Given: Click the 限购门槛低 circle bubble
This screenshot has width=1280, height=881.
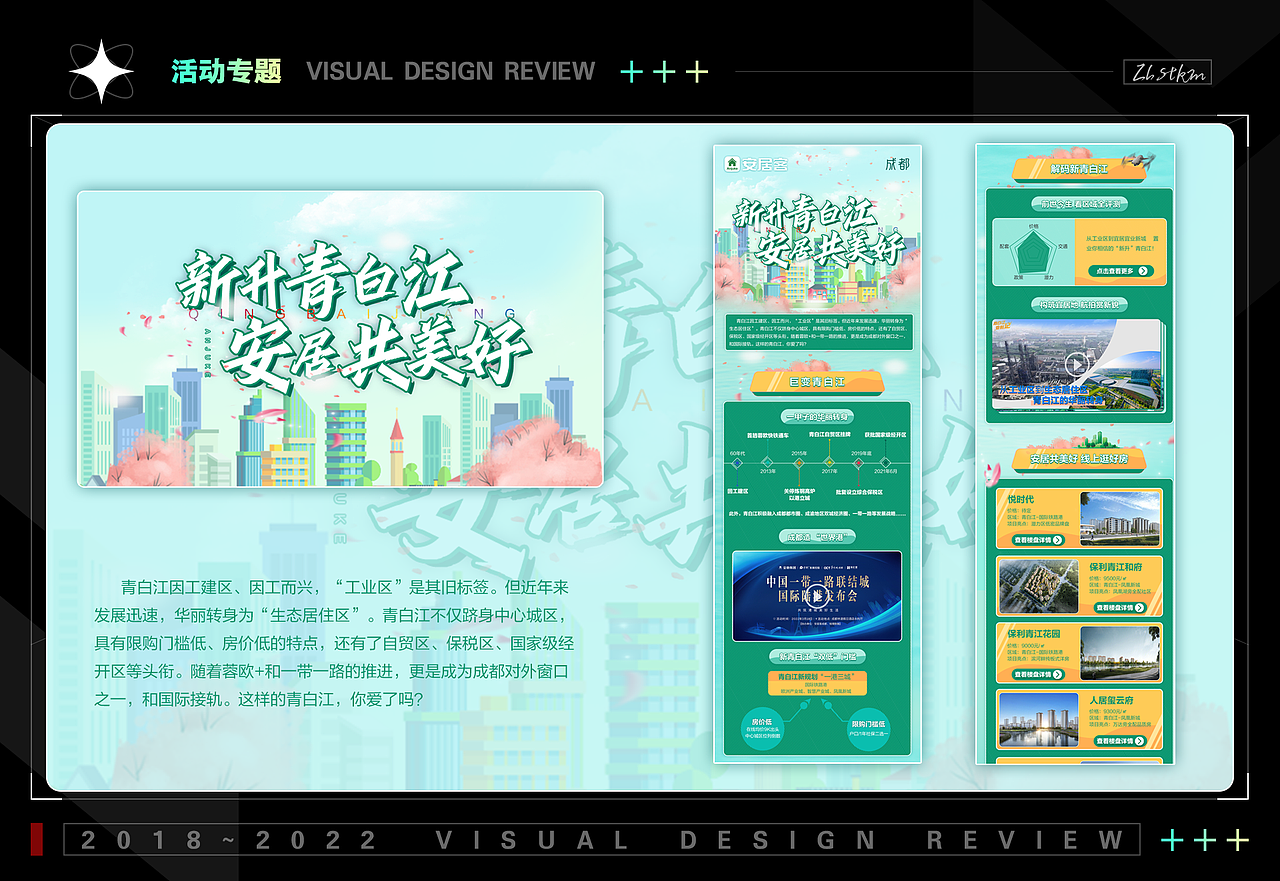Looking at the screenshot, I should [869, 729].
